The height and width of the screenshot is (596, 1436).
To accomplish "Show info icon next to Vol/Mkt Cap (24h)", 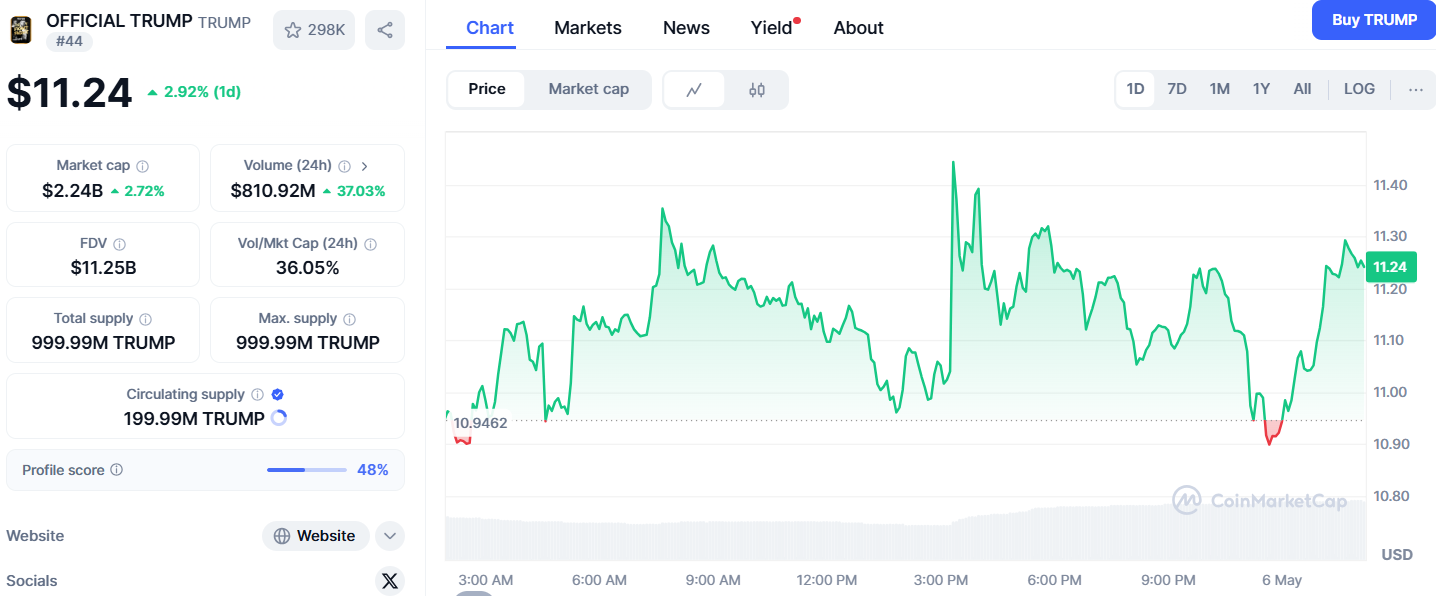I will point(370,244).
